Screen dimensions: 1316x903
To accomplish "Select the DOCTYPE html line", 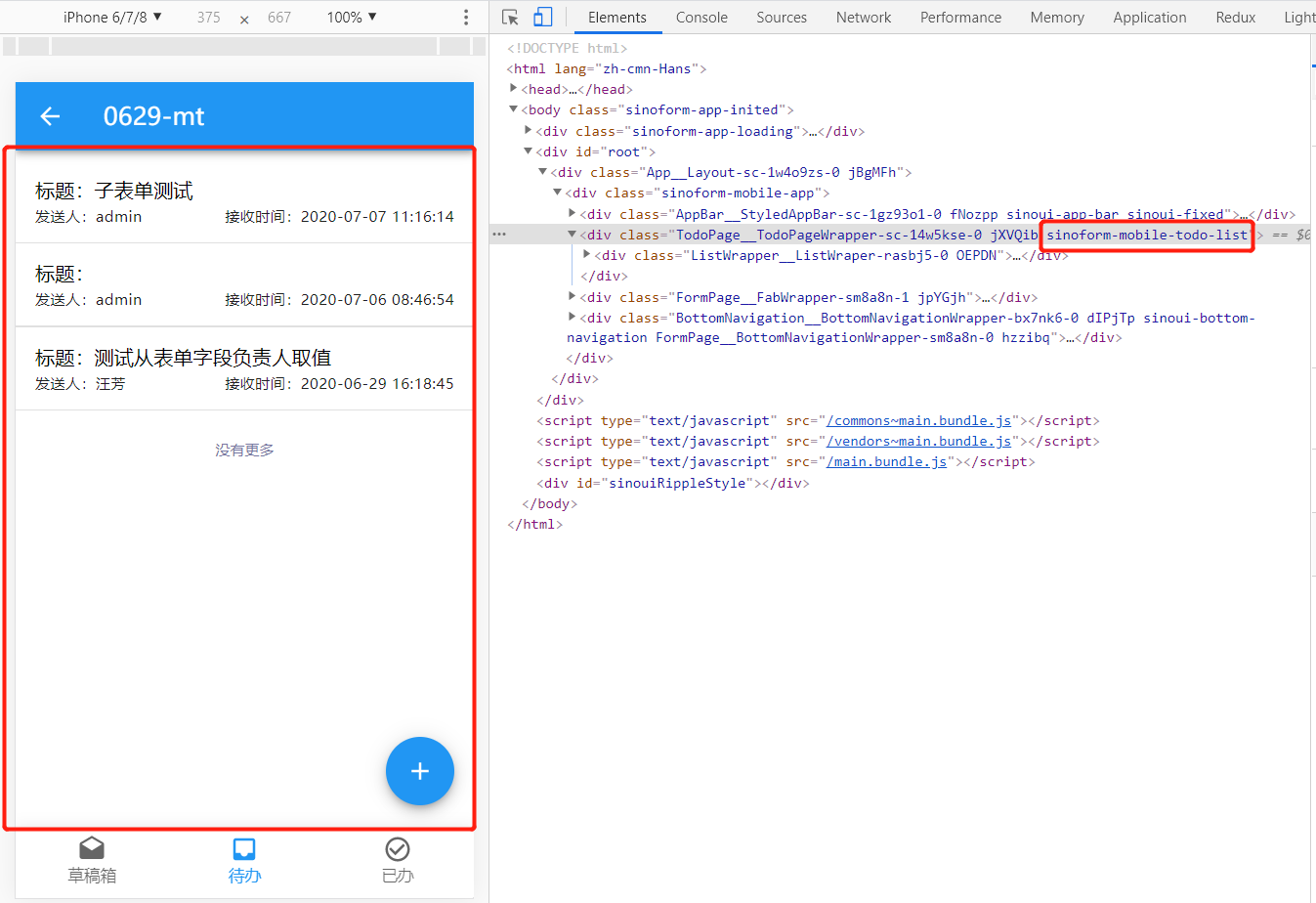I will 568,48.
